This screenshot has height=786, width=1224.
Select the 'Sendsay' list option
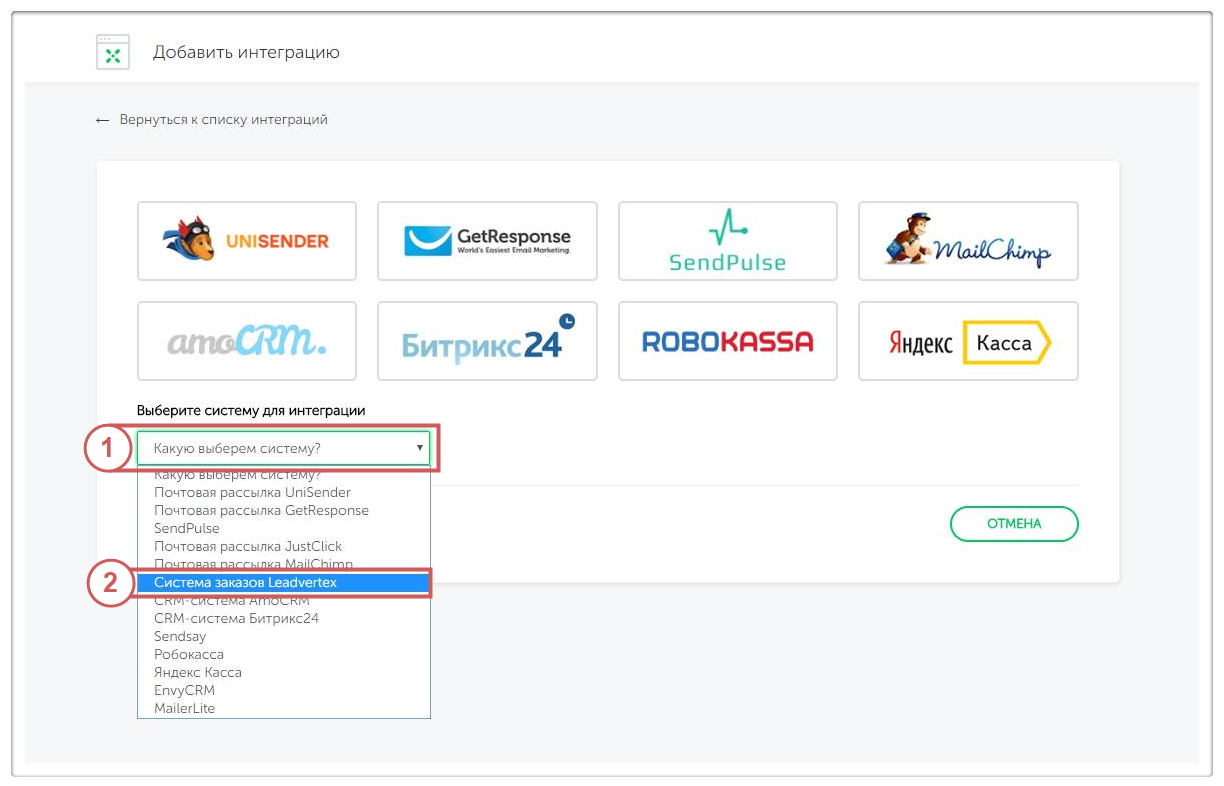[x=180, y=636]
